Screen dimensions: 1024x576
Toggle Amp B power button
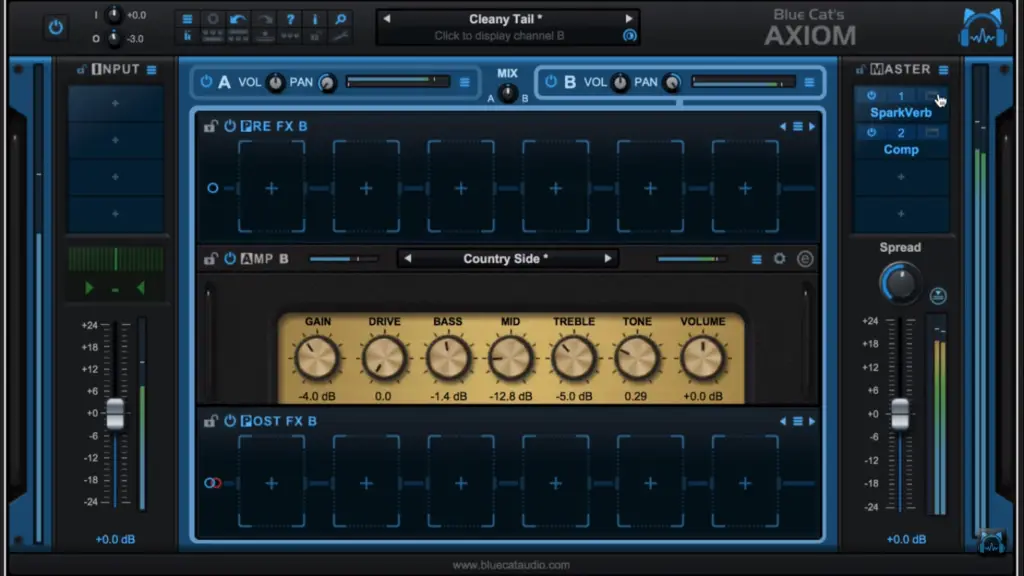point(230,259)
